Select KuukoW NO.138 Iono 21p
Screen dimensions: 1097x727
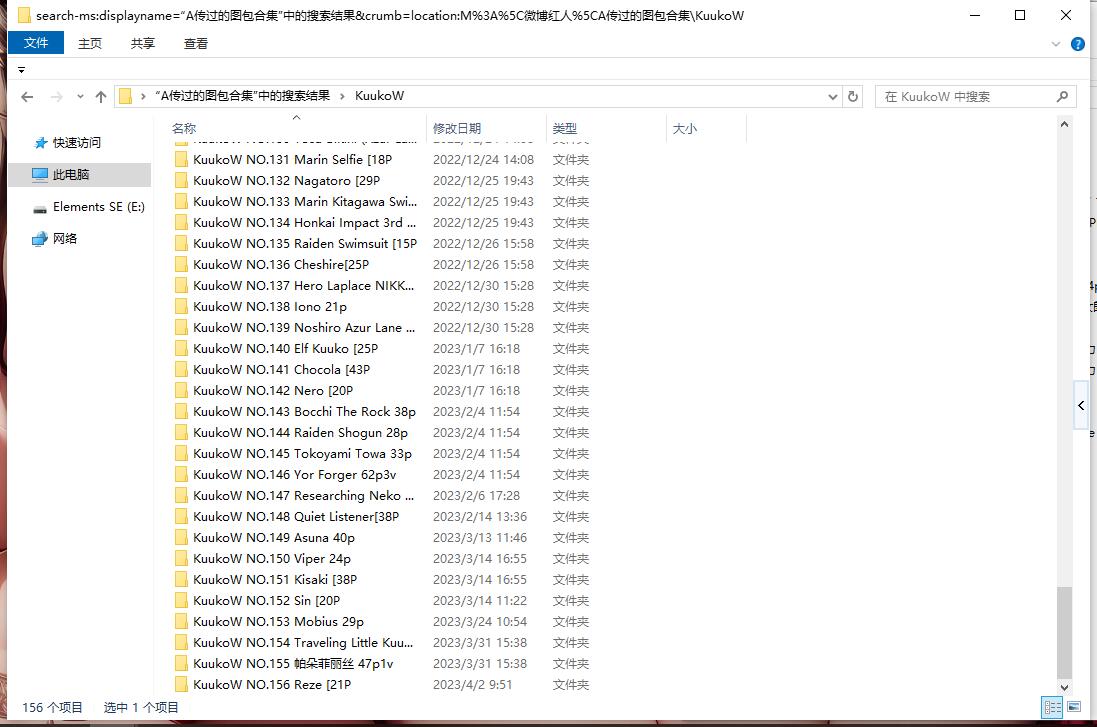[270, 306]
